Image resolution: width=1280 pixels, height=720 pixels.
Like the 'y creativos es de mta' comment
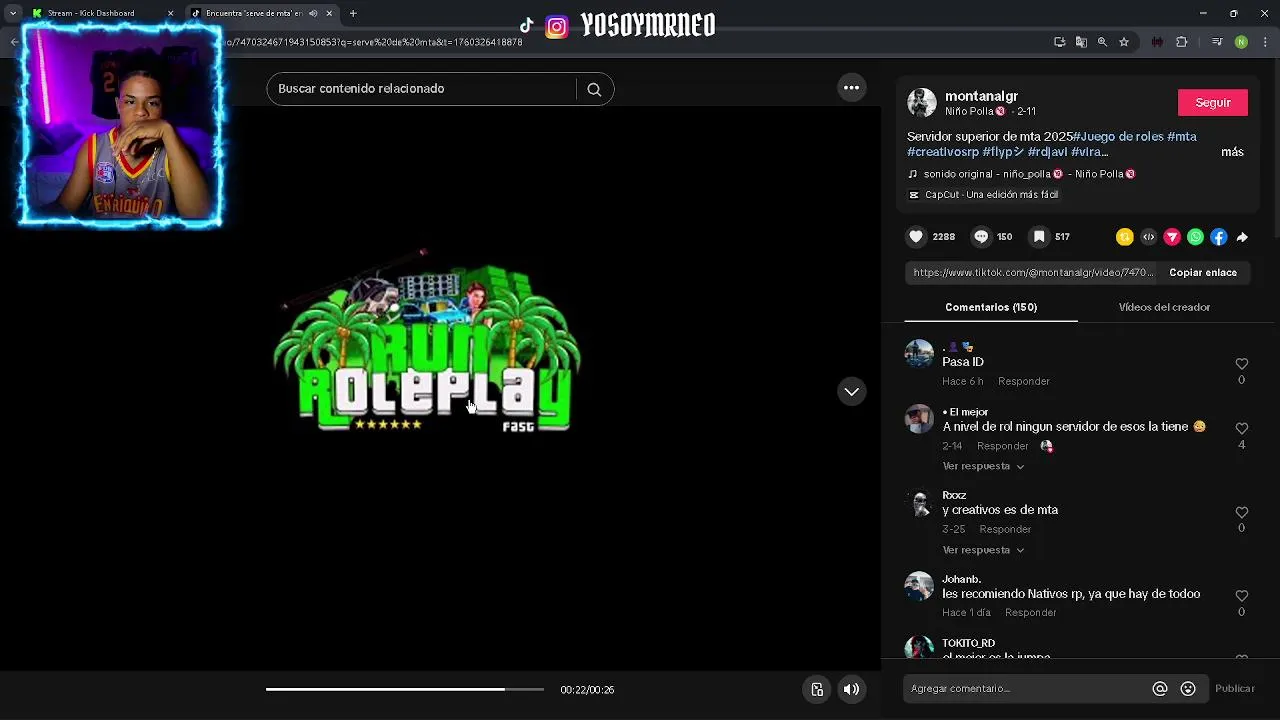click(1241, 512)
